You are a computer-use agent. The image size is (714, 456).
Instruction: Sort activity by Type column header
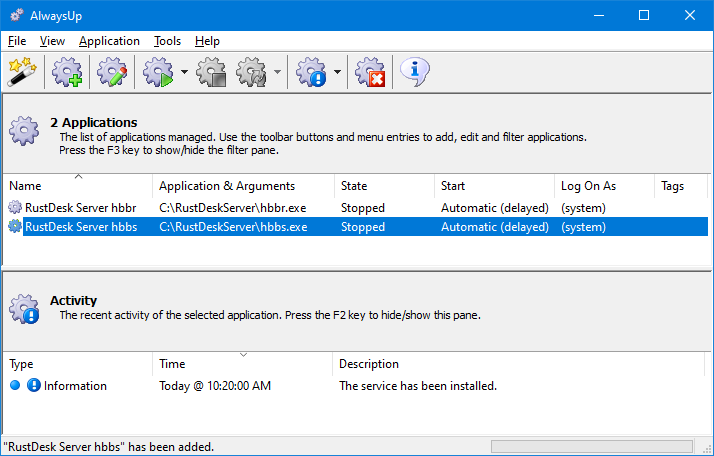[x=78, y=364]
